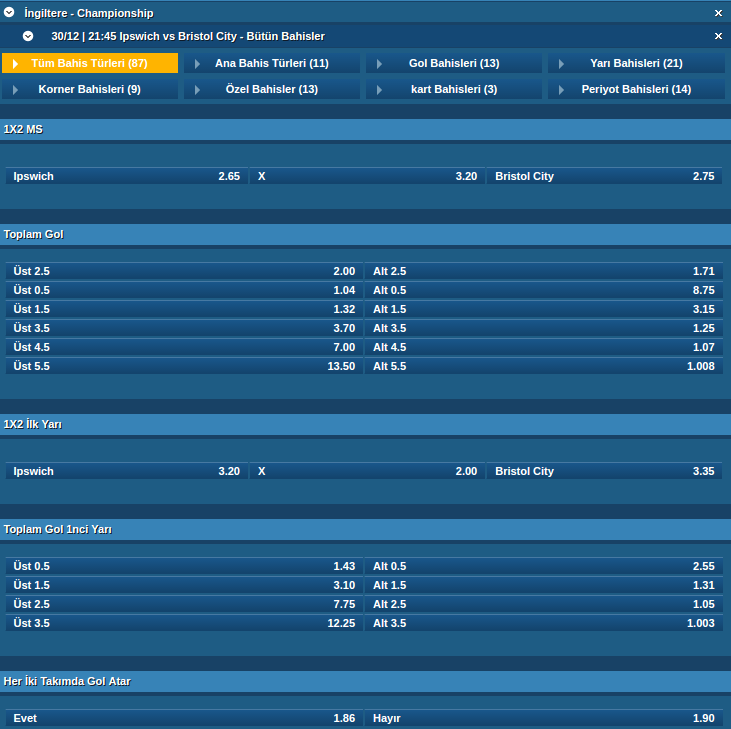
Task: Collapse the İngiltere - Championship league section
Action: (9, 13)
